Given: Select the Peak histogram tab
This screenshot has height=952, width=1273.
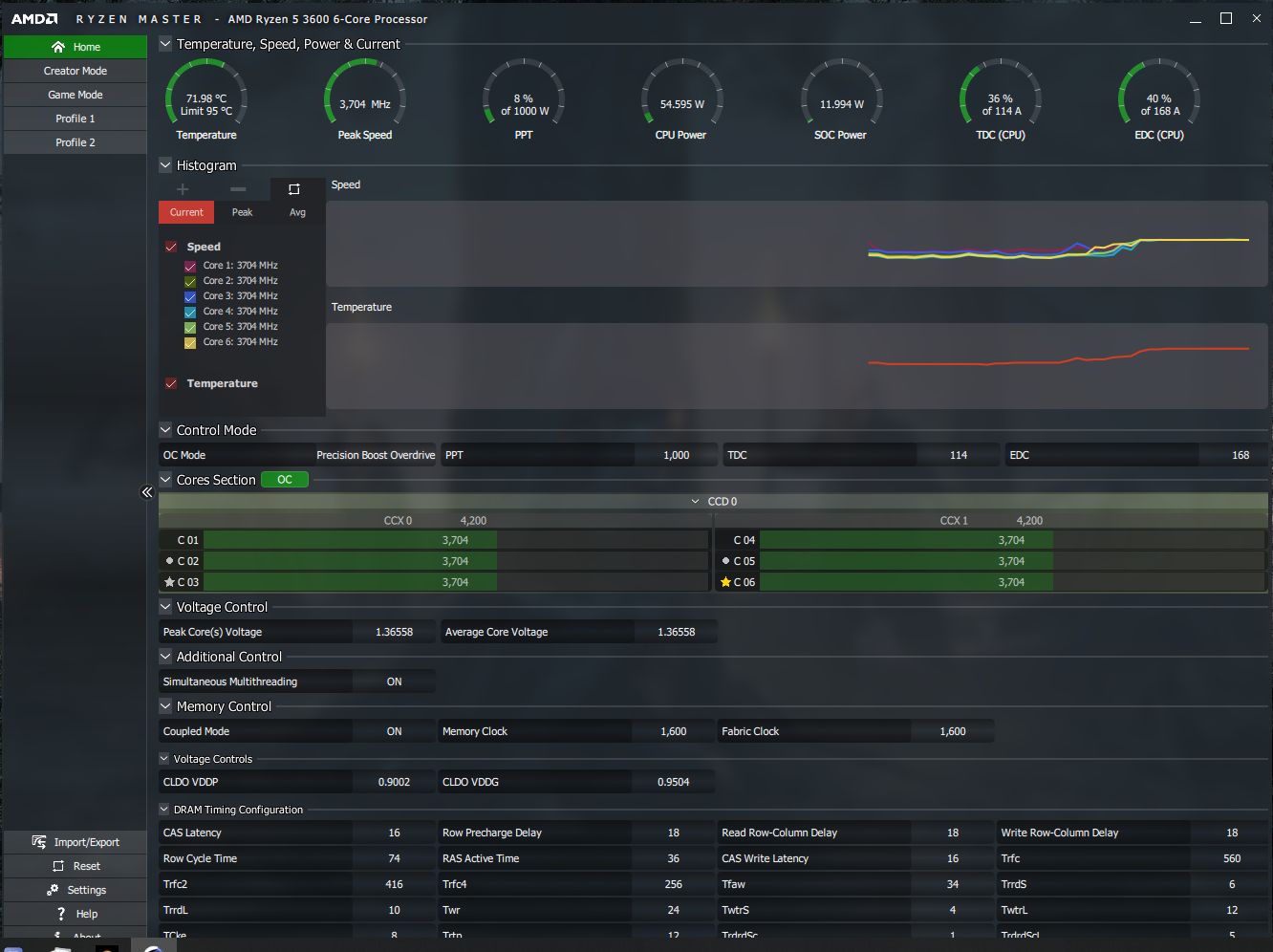Looking at the screenshot, I should pos(243,212).
